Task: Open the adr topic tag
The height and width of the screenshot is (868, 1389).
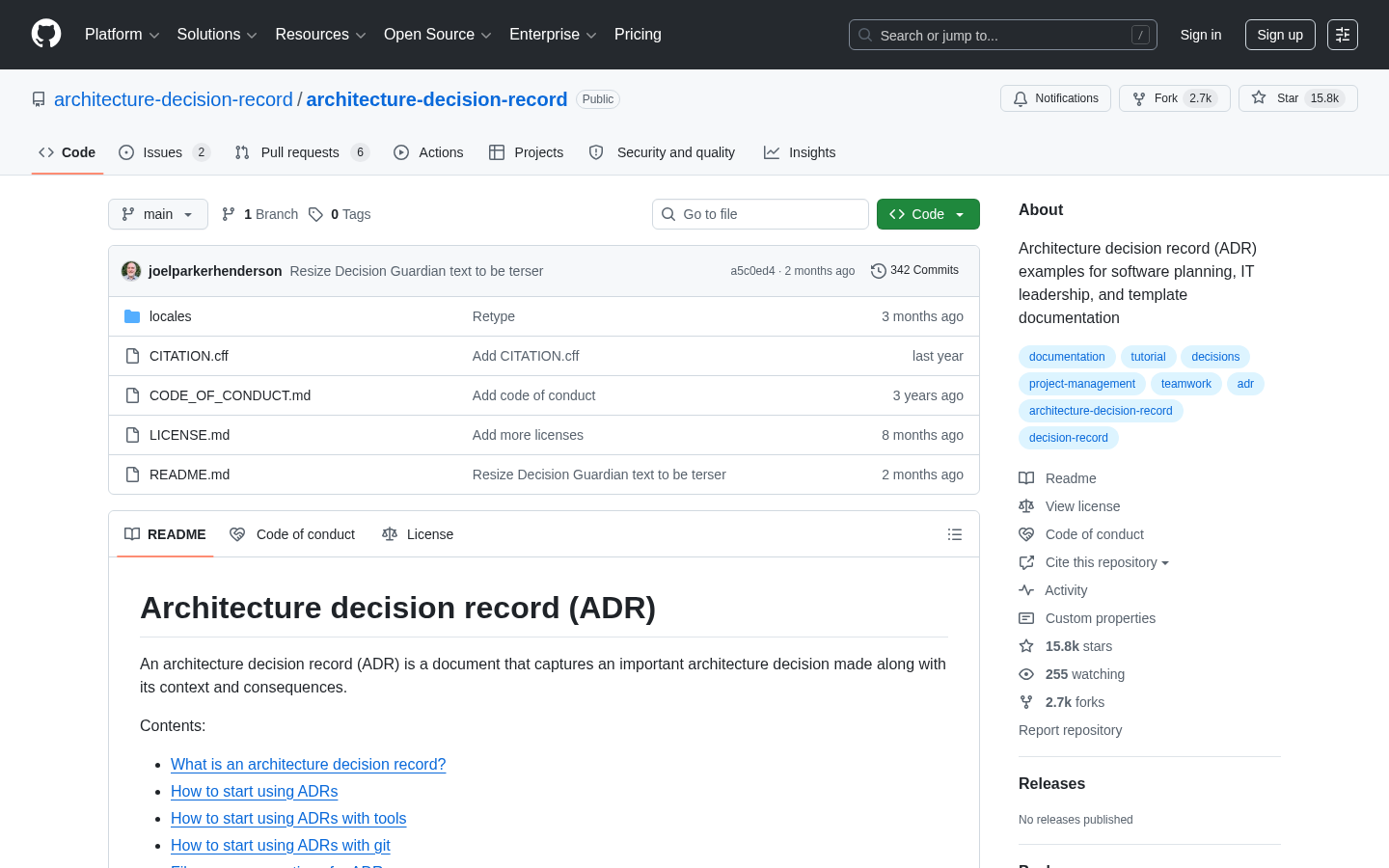Action: point(1245,384)
